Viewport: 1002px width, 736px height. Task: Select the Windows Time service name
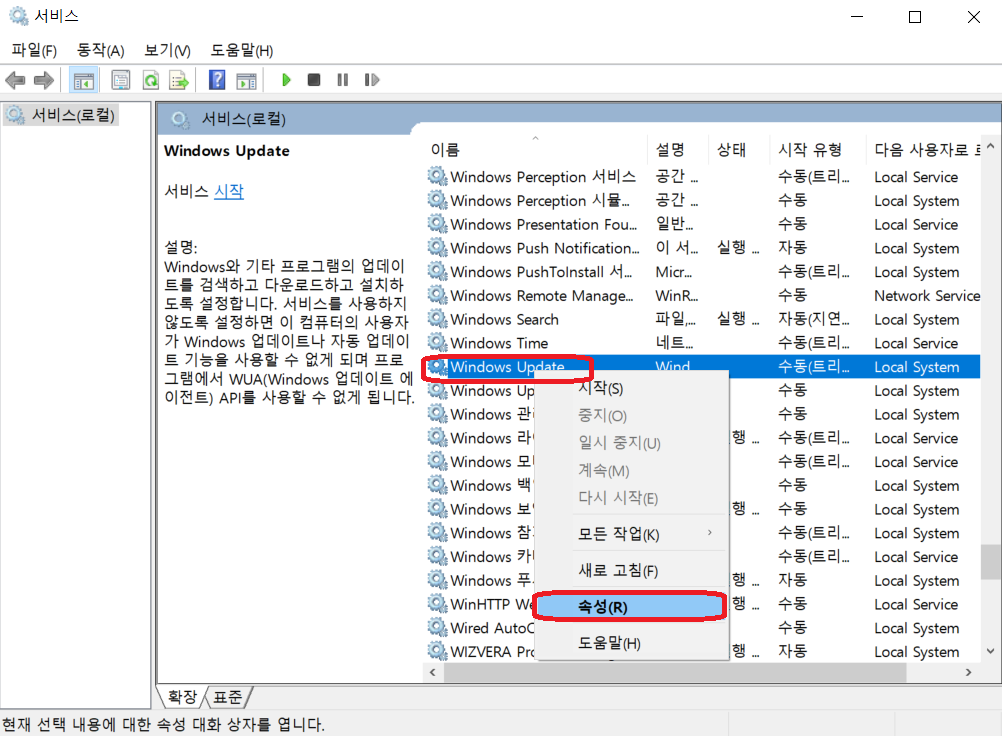click(499, 343)
